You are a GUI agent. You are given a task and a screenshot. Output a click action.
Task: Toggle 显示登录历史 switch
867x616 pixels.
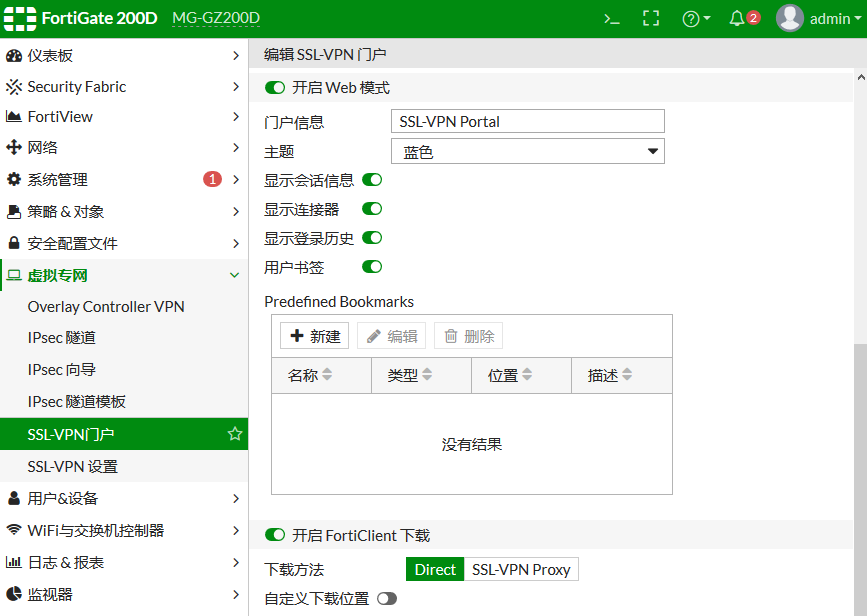[x=372, y=238]
